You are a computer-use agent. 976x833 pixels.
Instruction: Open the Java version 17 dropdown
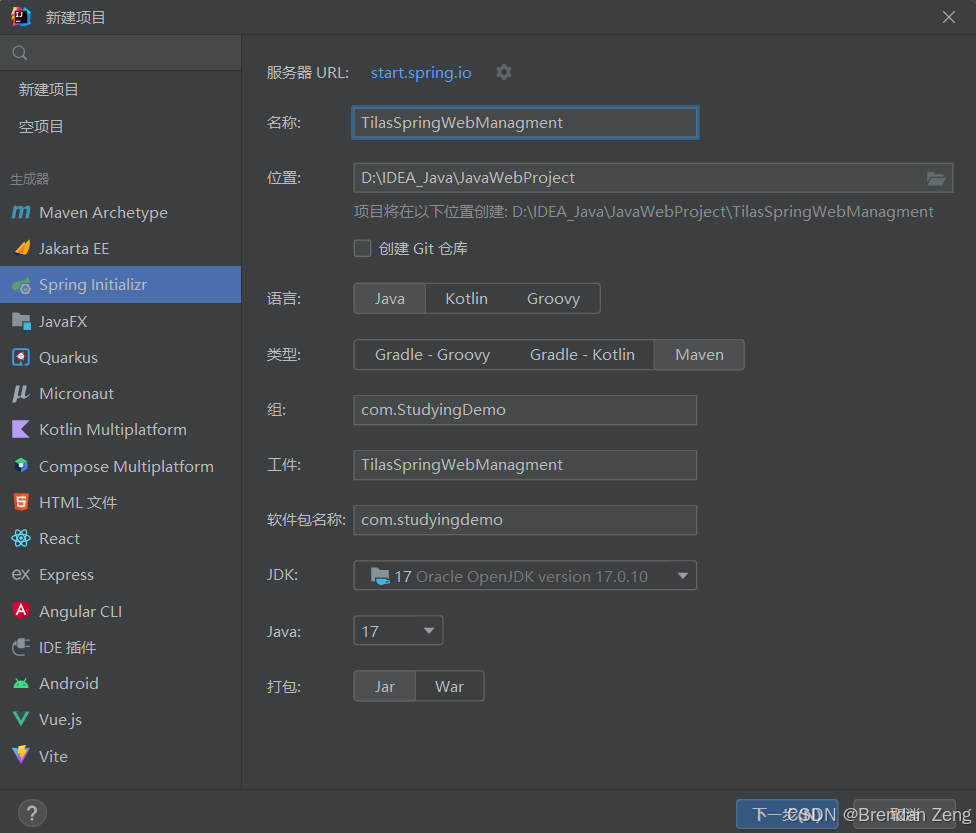[398, 631]
